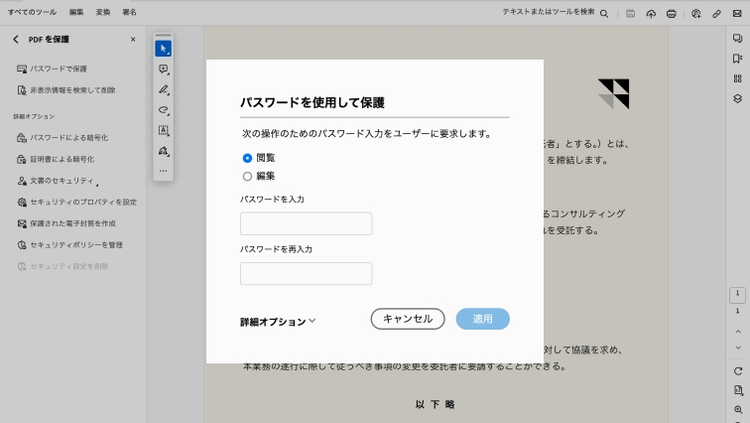The width and height of the screenshot is (750, 423).
Task: Select the 編集 radio button
Action: pos(247,176)
